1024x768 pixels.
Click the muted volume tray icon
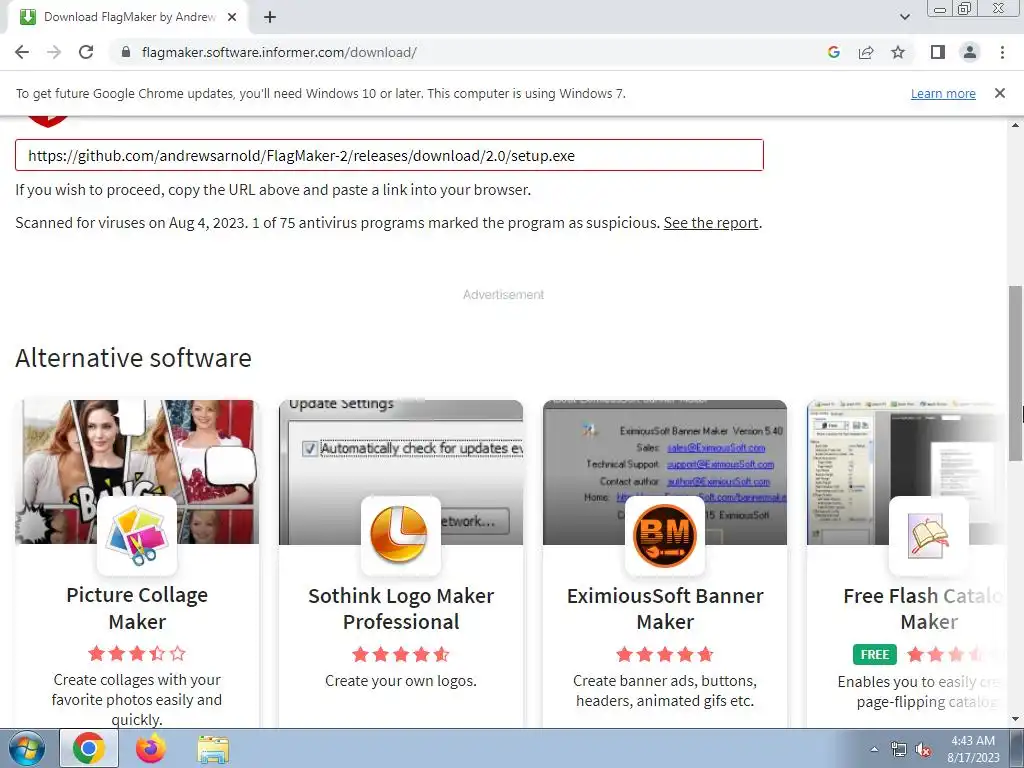[x=923, y=750]
